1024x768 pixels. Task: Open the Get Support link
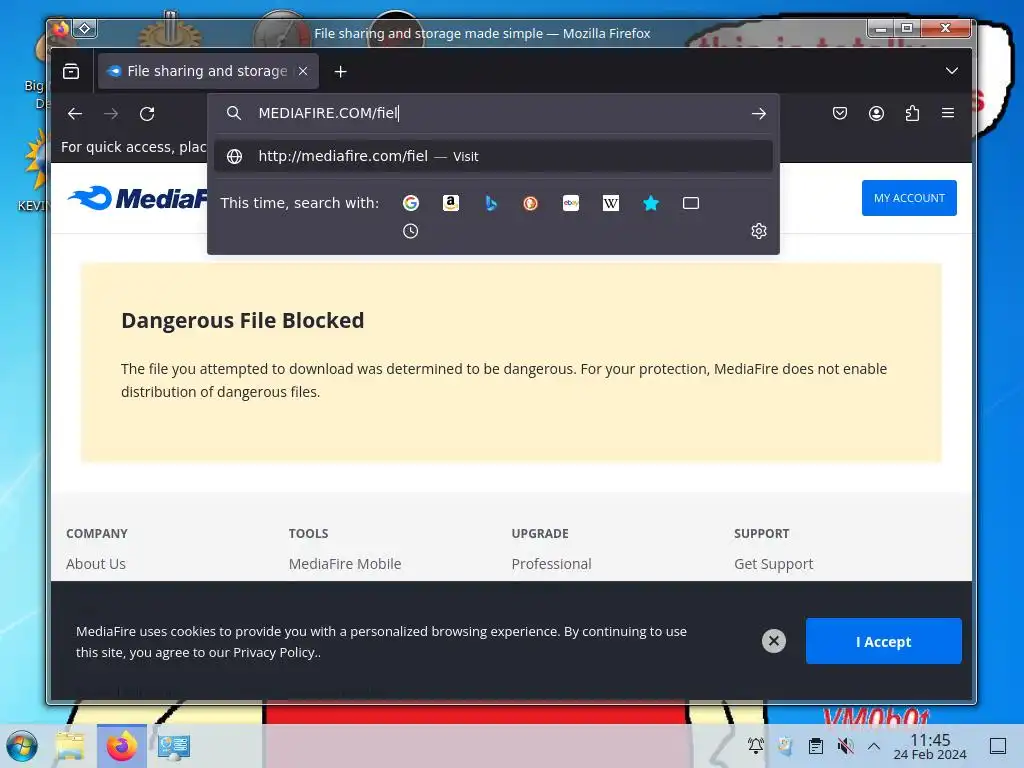773,564
